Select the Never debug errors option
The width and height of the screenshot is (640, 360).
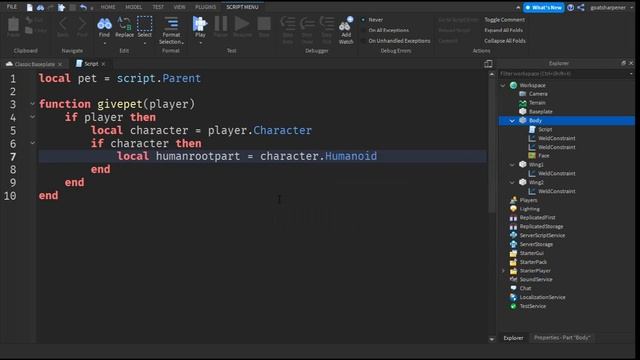tap(372, 20)
